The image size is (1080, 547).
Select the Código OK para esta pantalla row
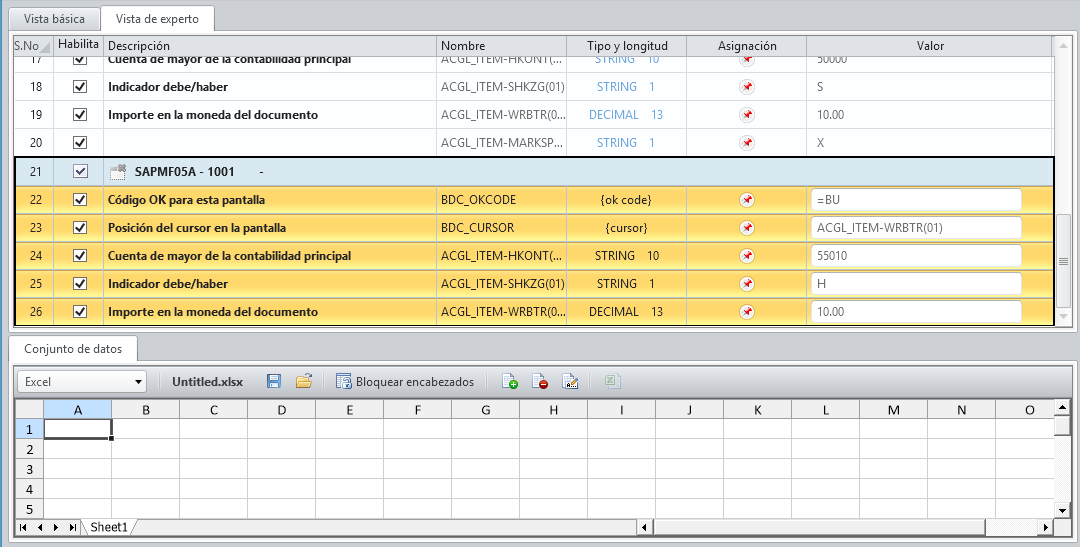(x=534, y=200)
